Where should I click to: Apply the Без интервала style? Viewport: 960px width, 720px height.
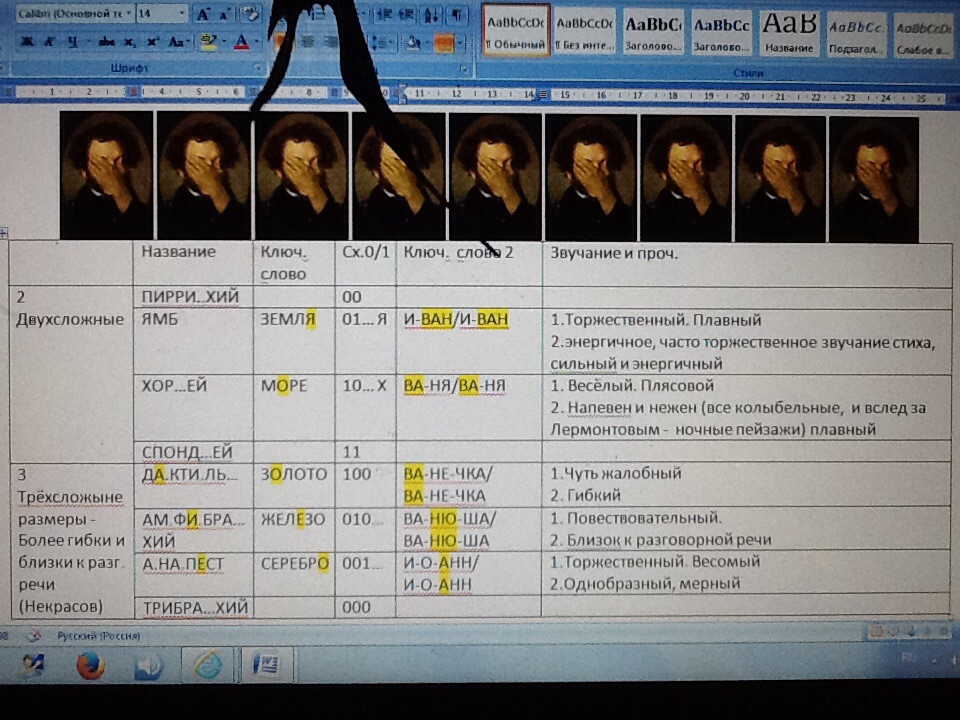tap(584, 31)
